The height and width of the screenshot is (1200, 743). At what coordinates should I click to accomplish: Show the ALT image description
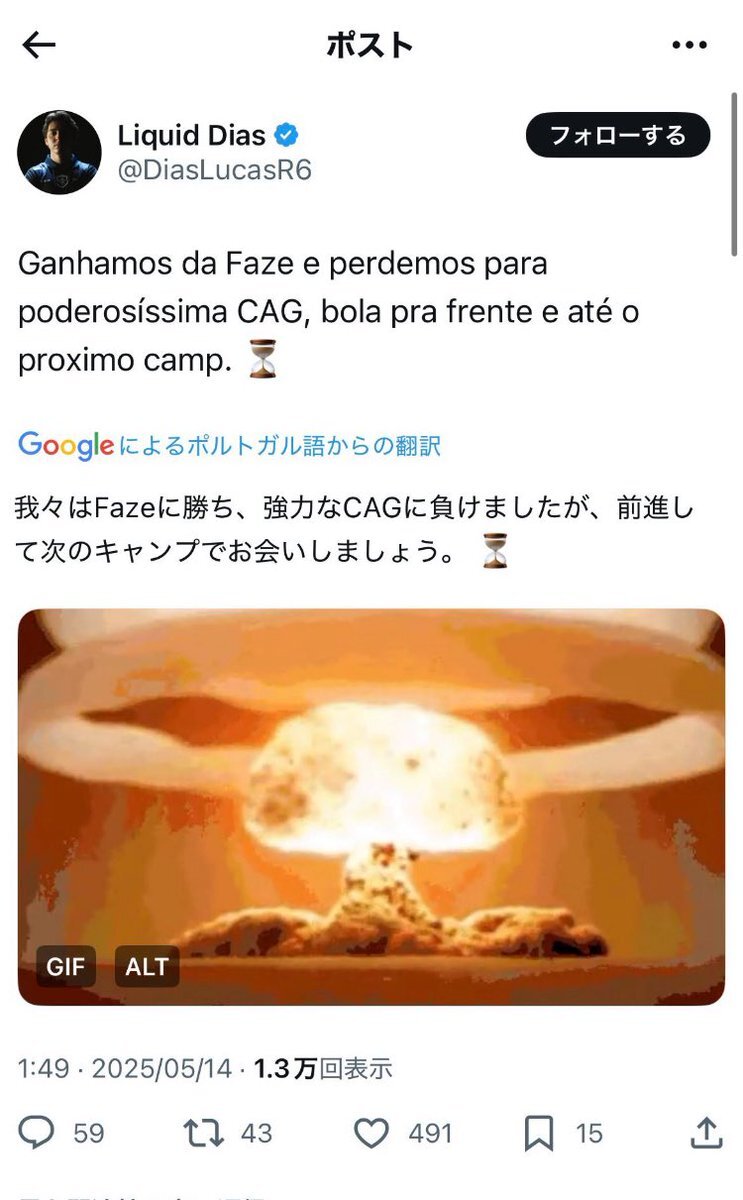click(x=147, y=967)
